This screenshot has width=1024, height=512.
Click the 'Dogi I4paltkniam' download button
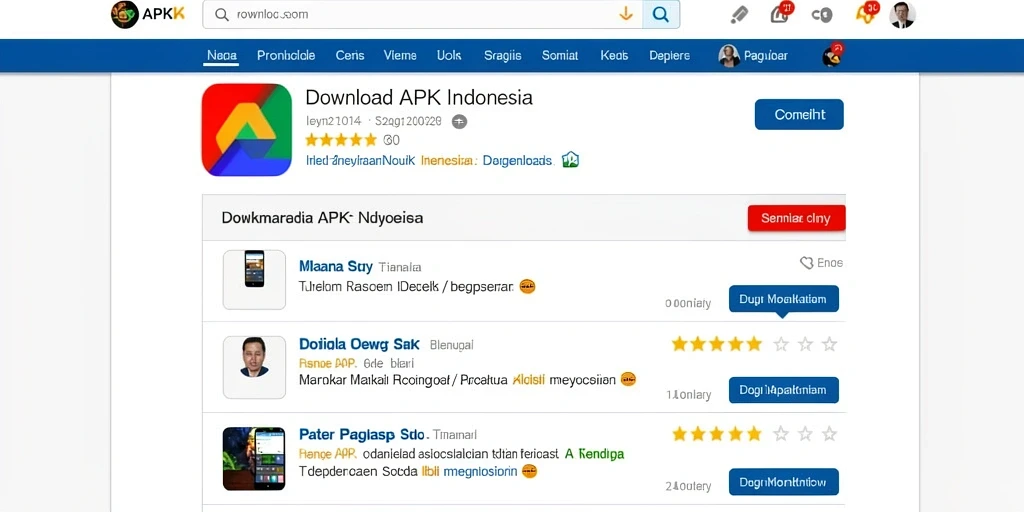(x=784, y=391)
